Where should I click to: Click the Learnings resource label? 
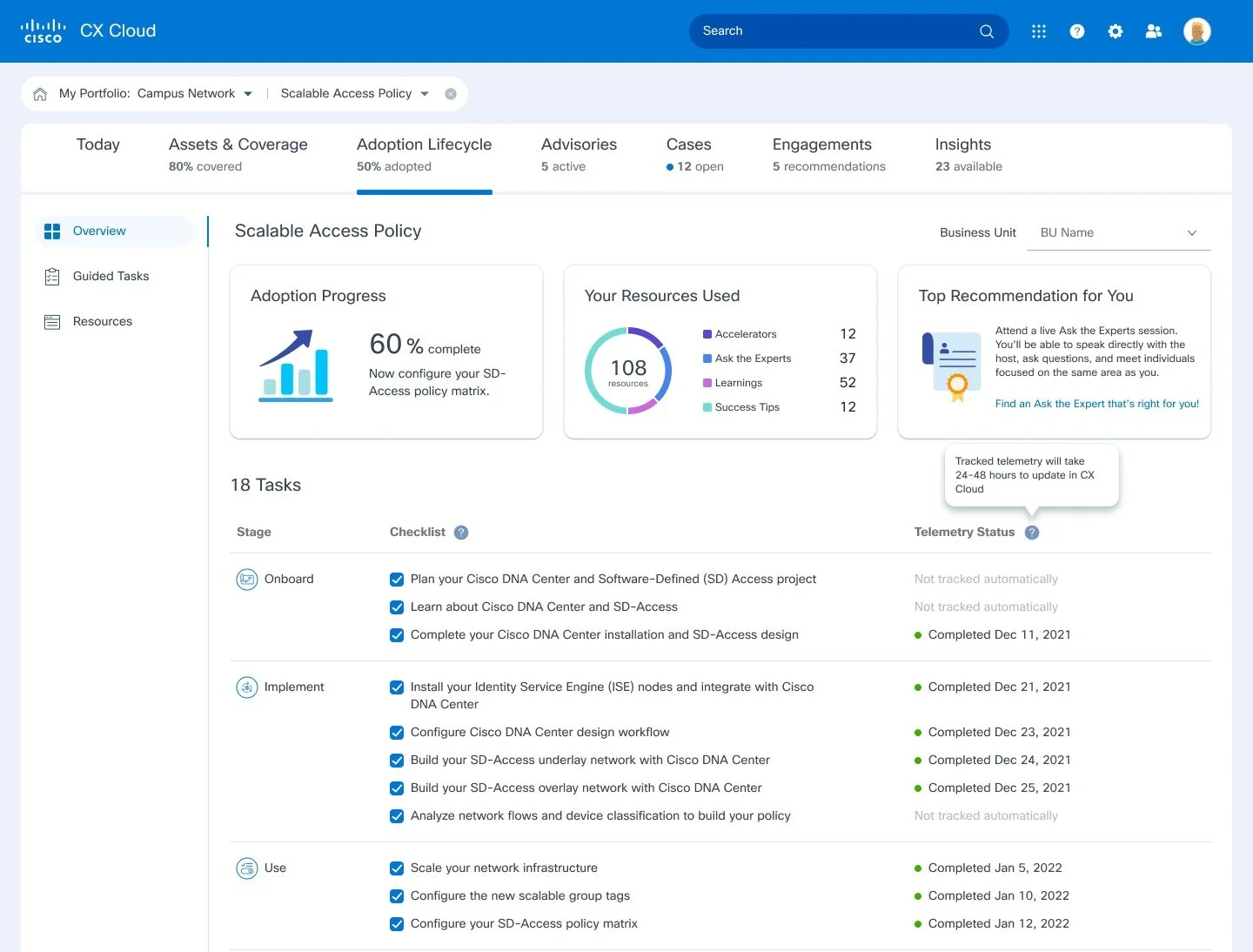(738, 383)
